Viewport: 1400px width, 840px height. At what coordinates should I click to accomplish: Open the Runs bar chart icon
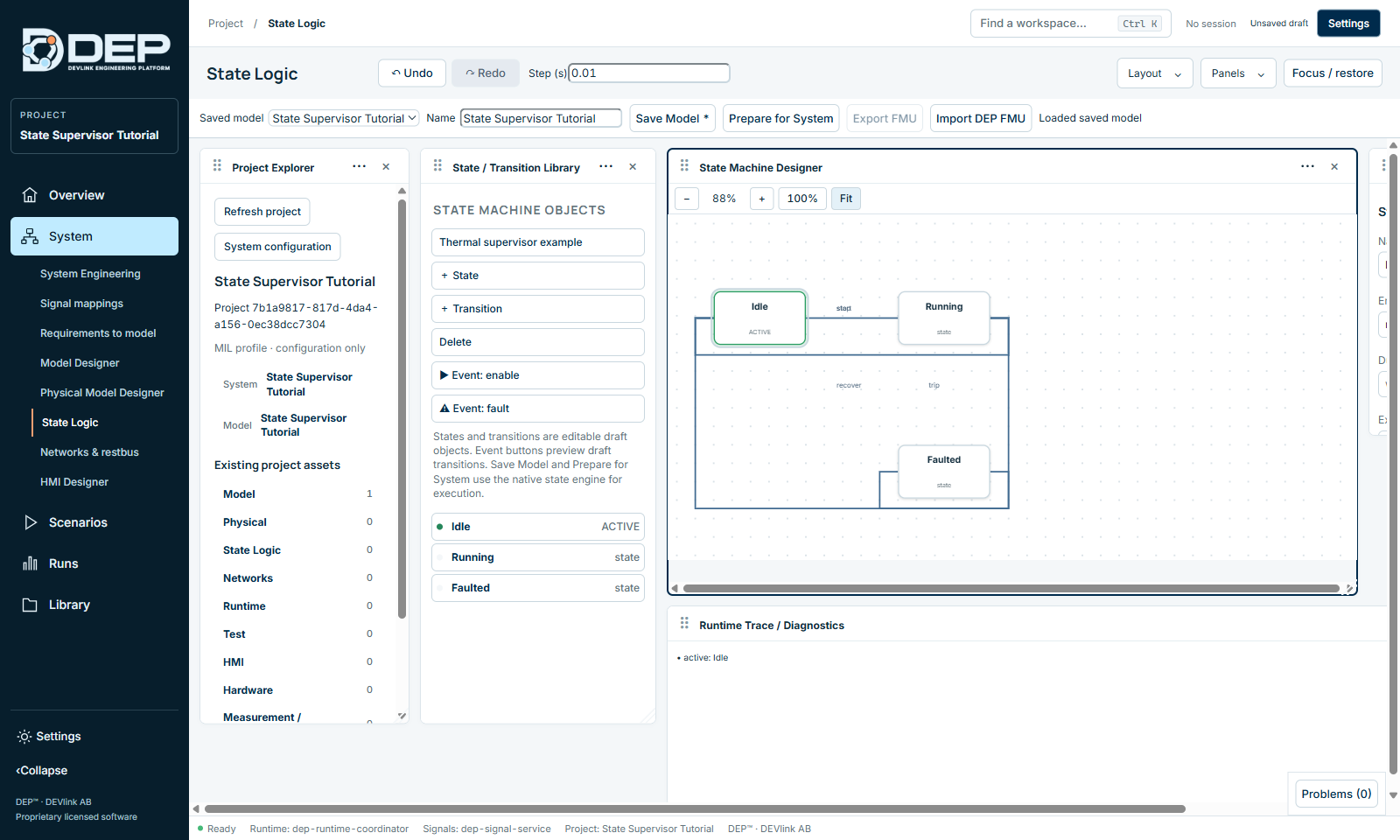click(30, 563)
